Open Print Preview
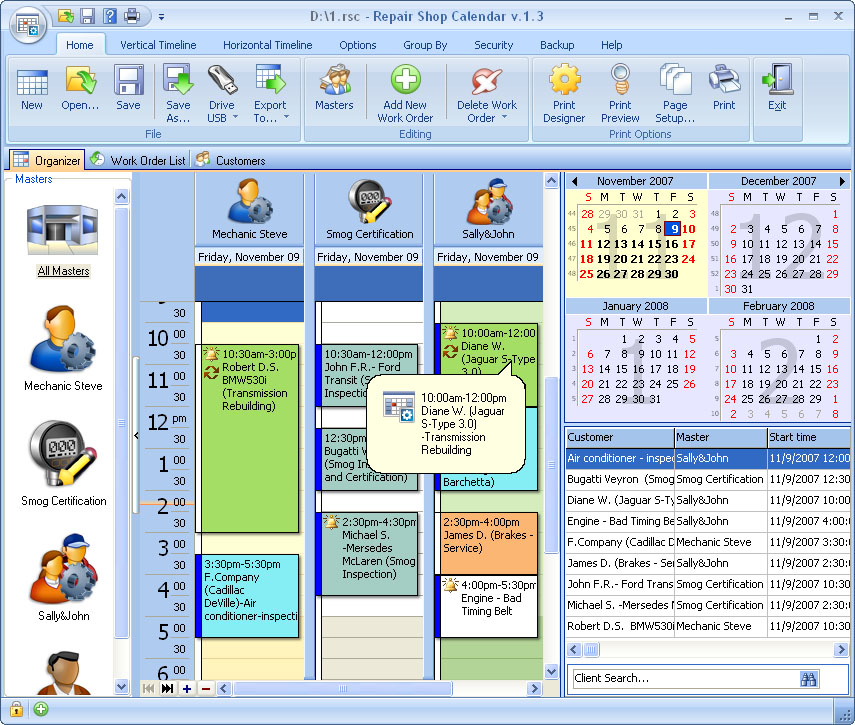The width and height of the screenshot is (855, 725). point(620,90)
